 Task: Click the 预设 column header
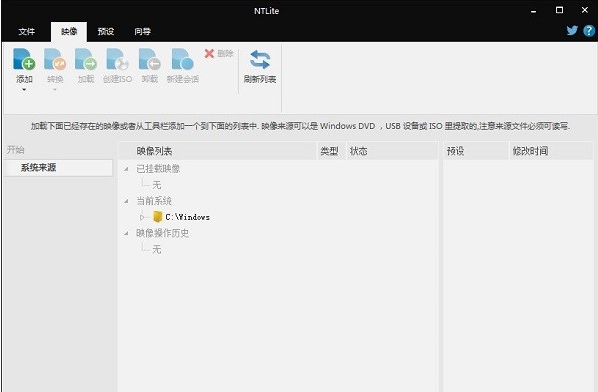[x=476, y=151]
